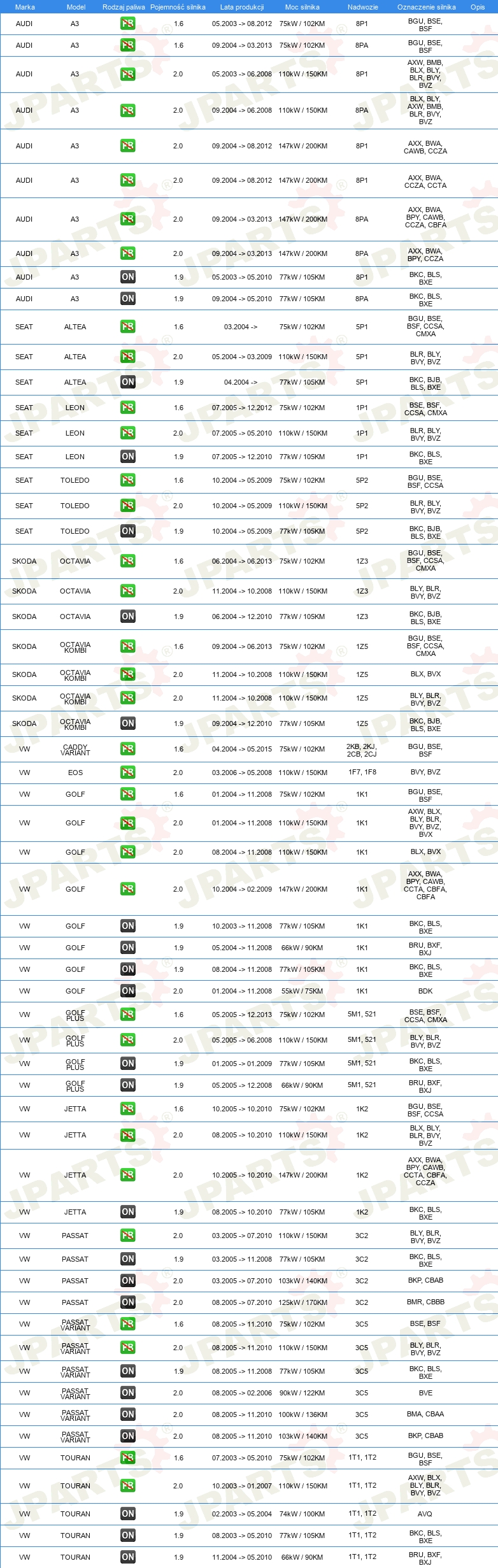Select power value '74kW / 100KM'
The height and width of the screenshot is (1568, 498).
(302, 1514)
